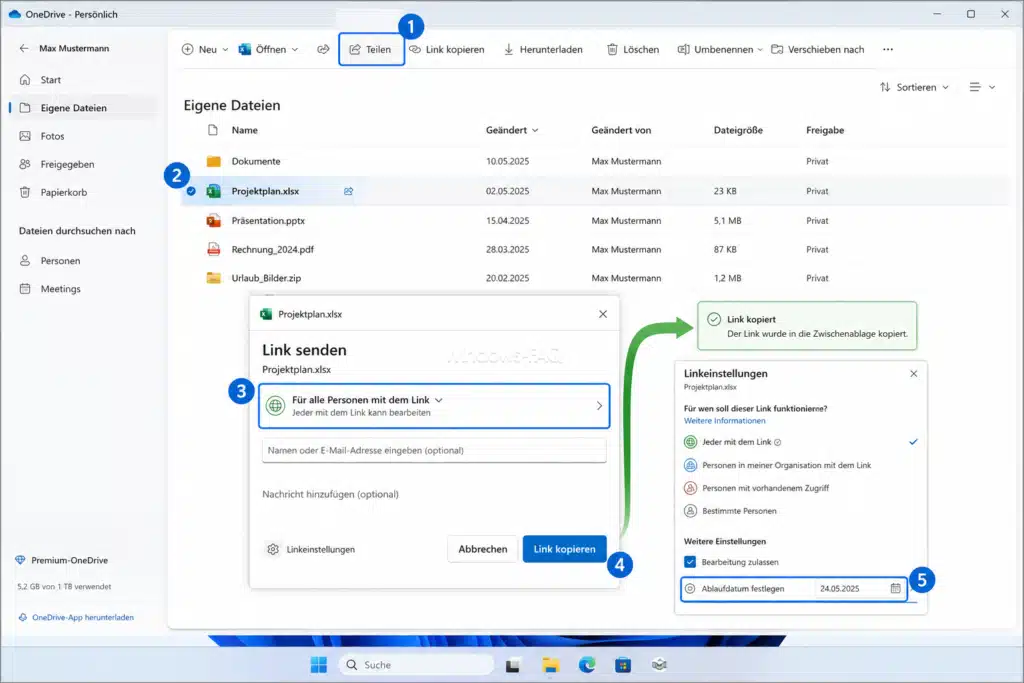The height and width of the screenshot is (683, 1024).
Task: Click the OneDrive-App herunterladen link
Action: click(76, 617)
